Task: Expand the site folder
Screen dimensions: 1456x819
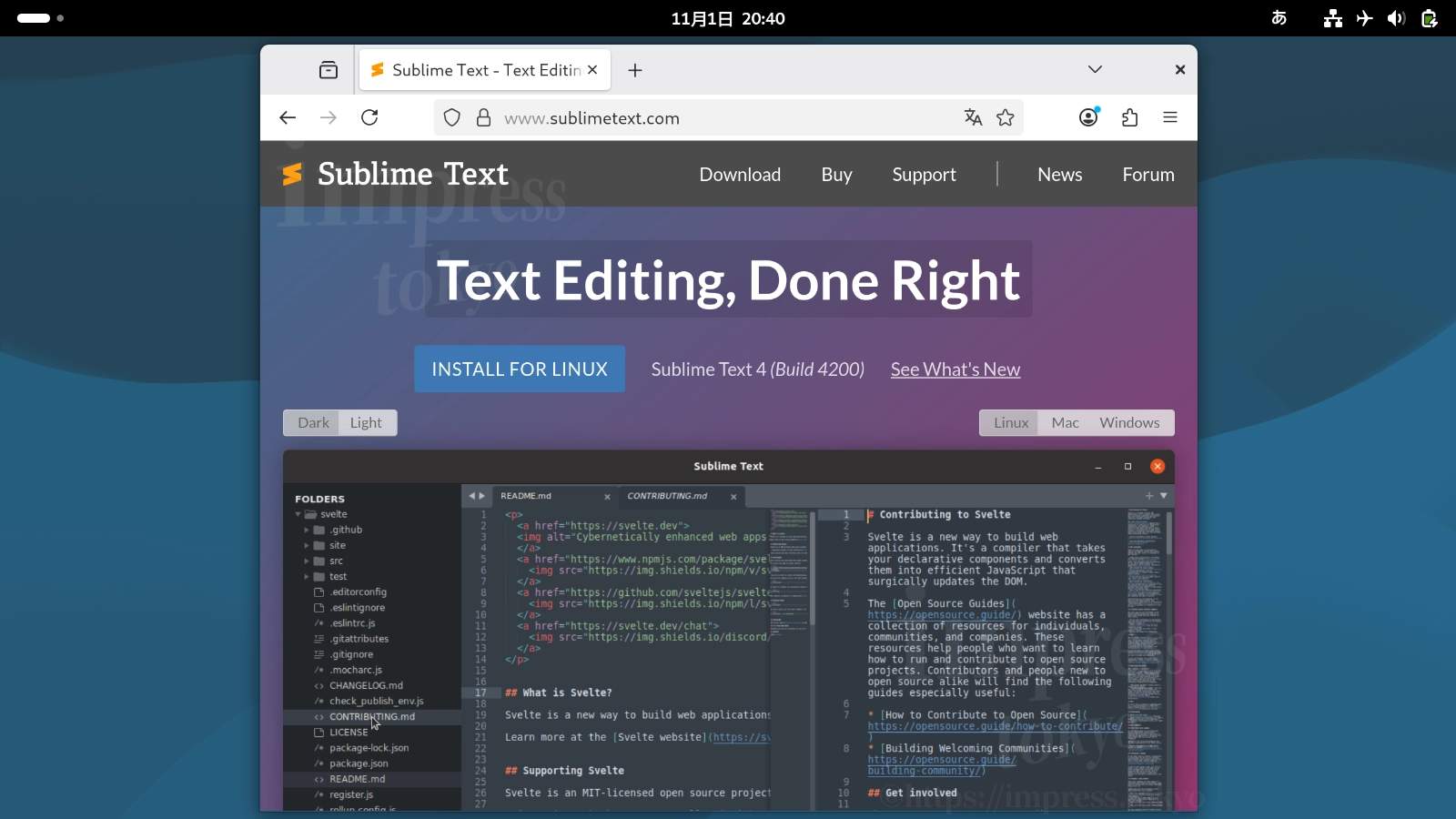Action: tap(307, 545)
